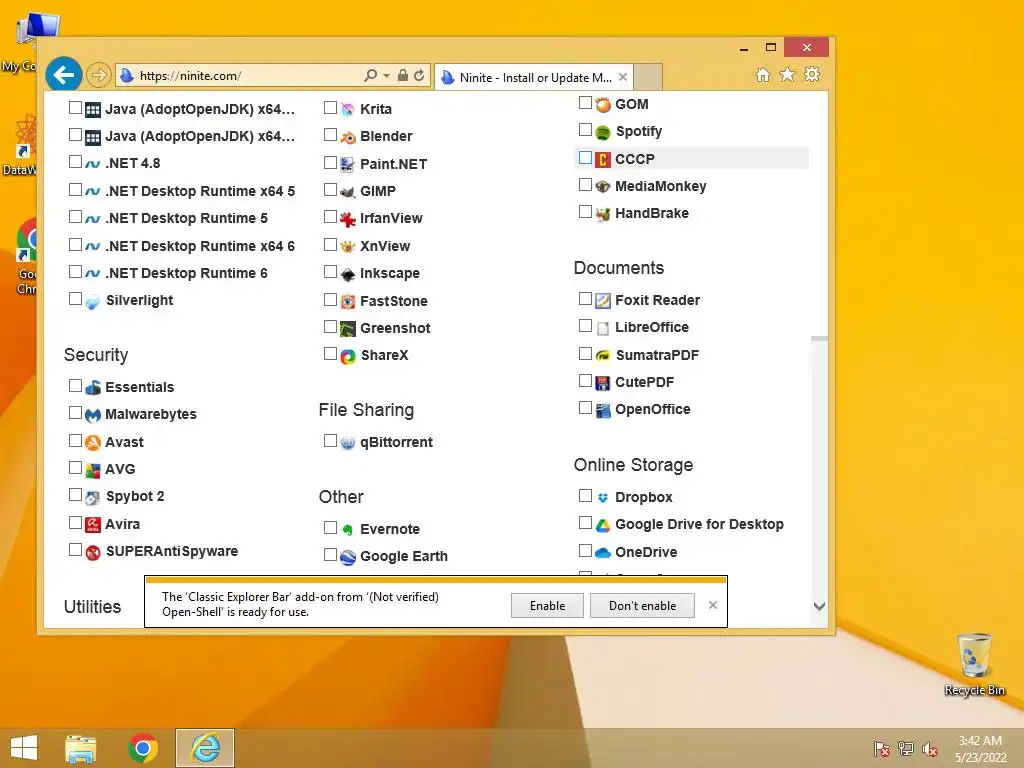Open the address bar search dropdown arrow
1024x768 pixels.
pyautogui.click(x=387, y=76)
